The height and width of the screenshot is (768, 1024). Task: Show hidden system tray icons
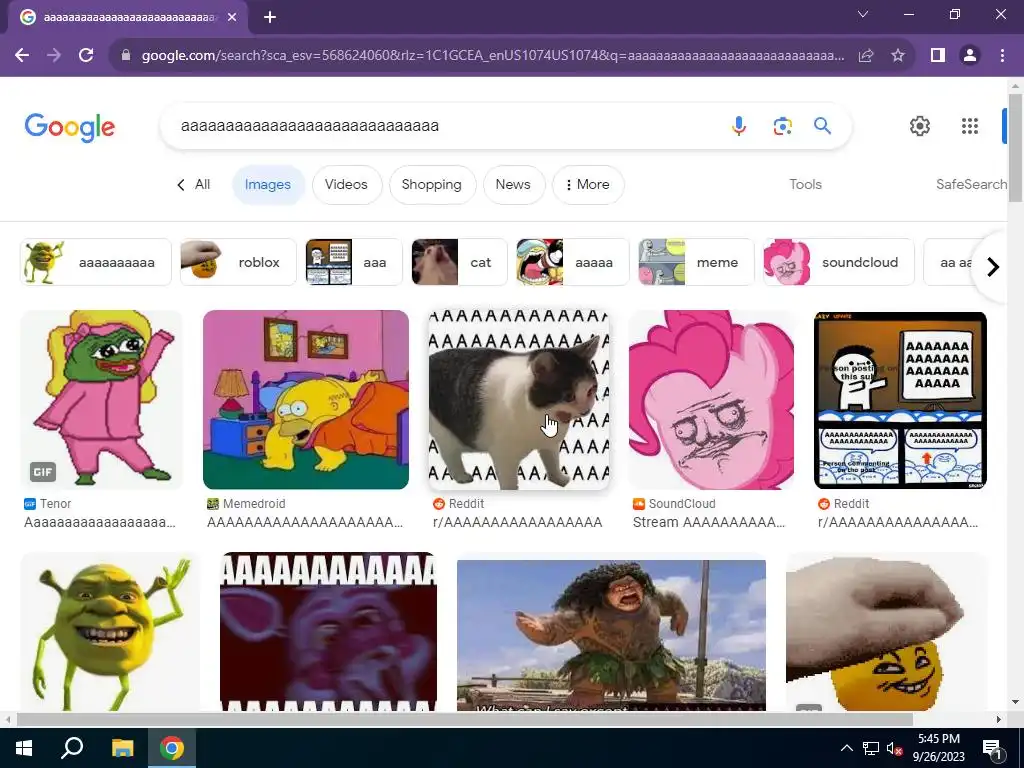[846, 748]
